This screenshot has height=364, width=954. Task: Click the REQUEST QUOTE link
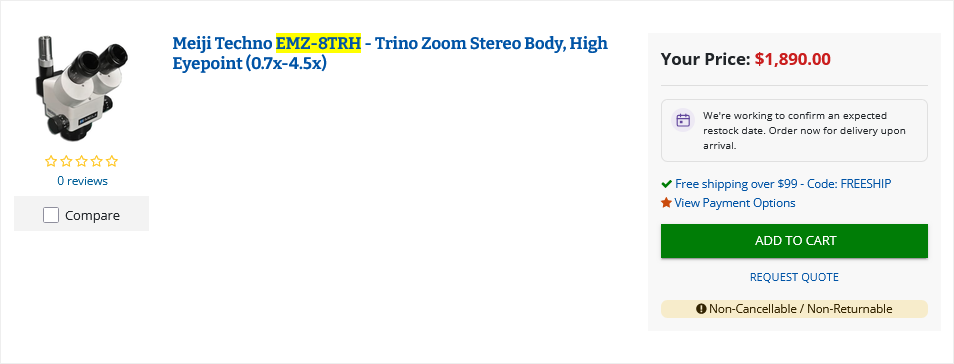794,277
